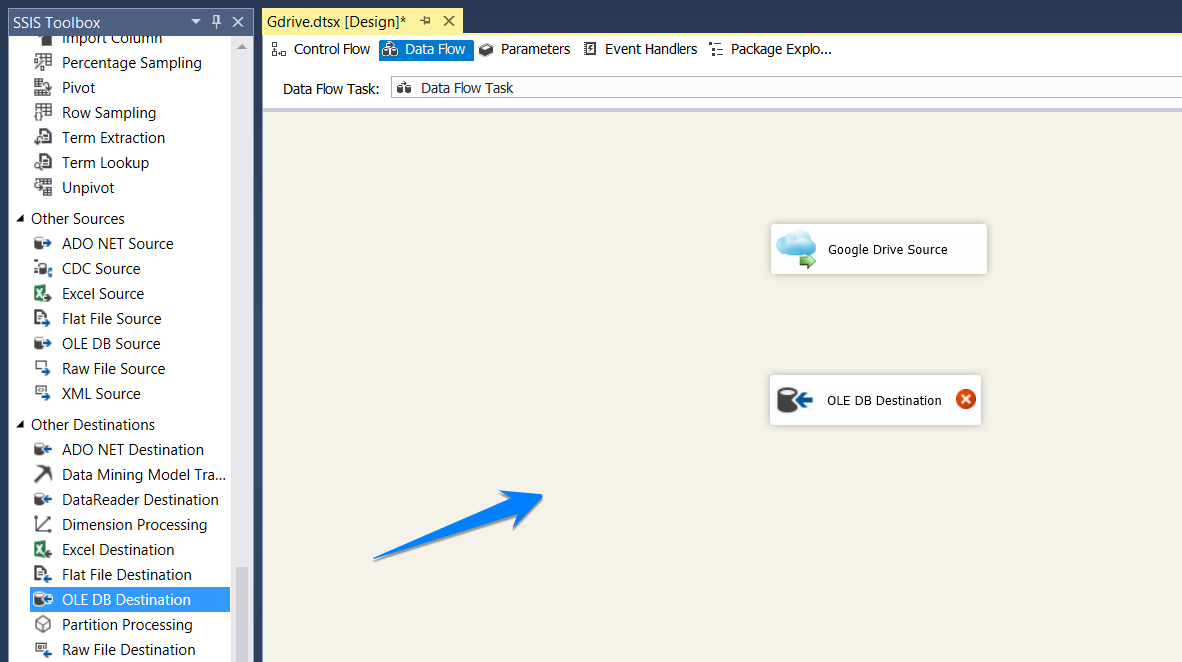Select the Percentage Sampling item
Screen dimensions: 1182x662
click(x=130, y=63)
